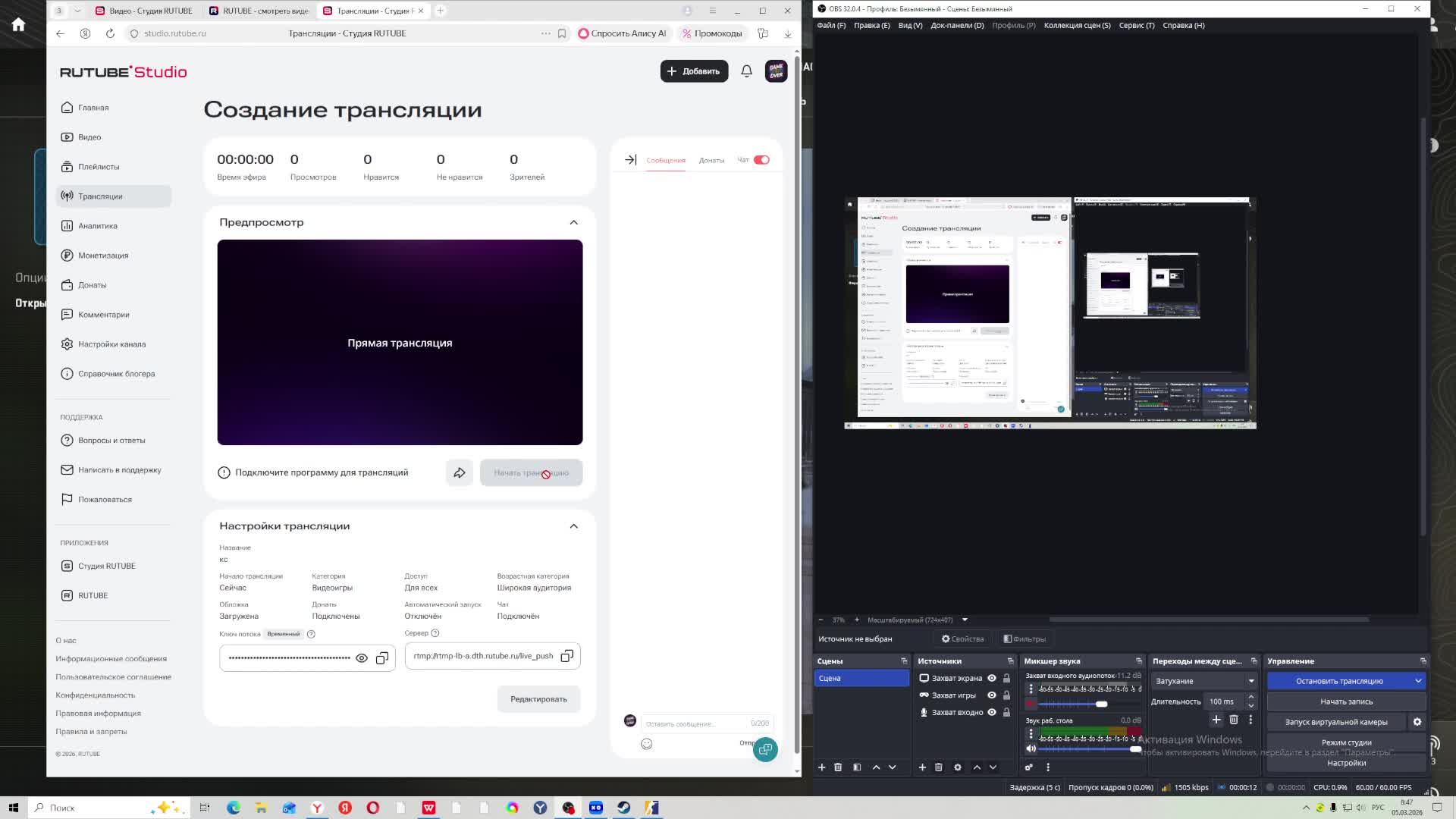Toggle the Чат switch off
The width and height of the screenshot is (1456, 819).
coord(761,160)
